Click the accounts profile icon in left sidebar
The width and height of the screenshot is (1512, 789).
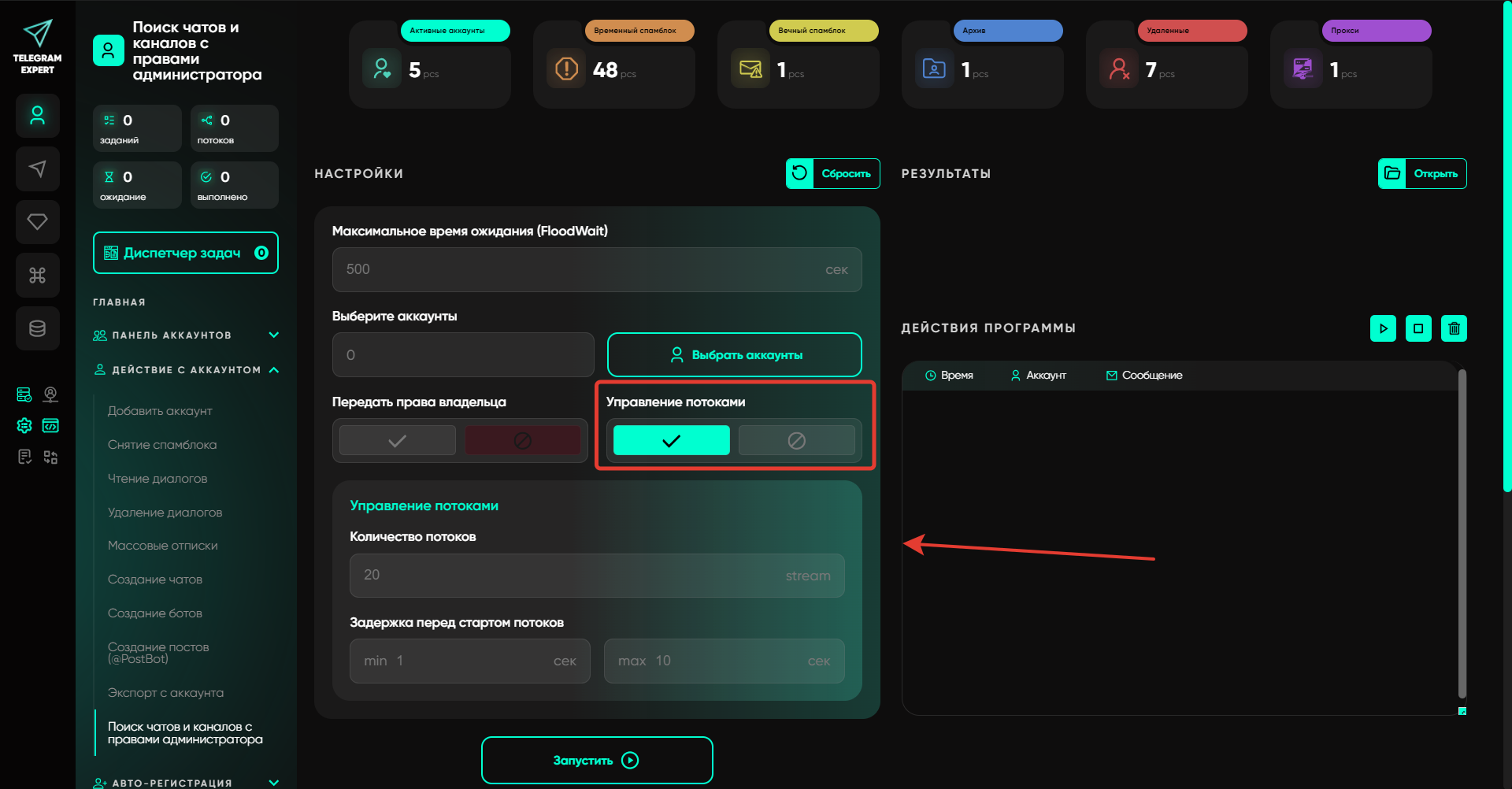point(37,116)
